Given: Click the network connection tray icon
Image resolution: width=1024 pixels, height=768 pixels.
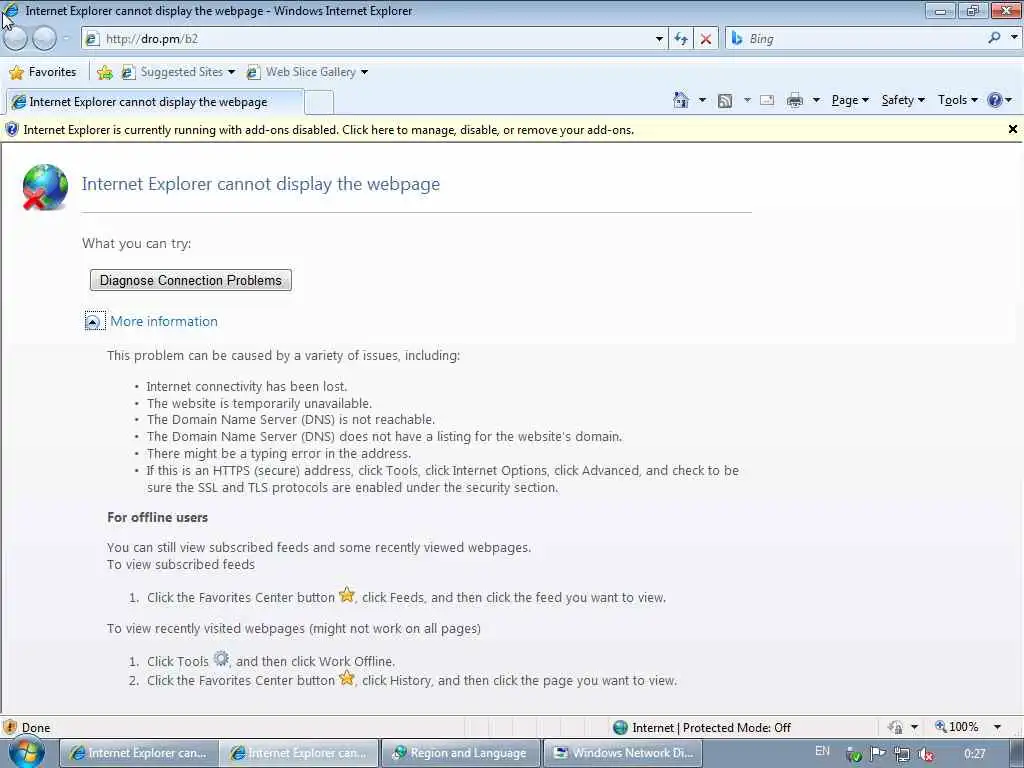Looking at the screenshot, I should click(x=902, y=754).
